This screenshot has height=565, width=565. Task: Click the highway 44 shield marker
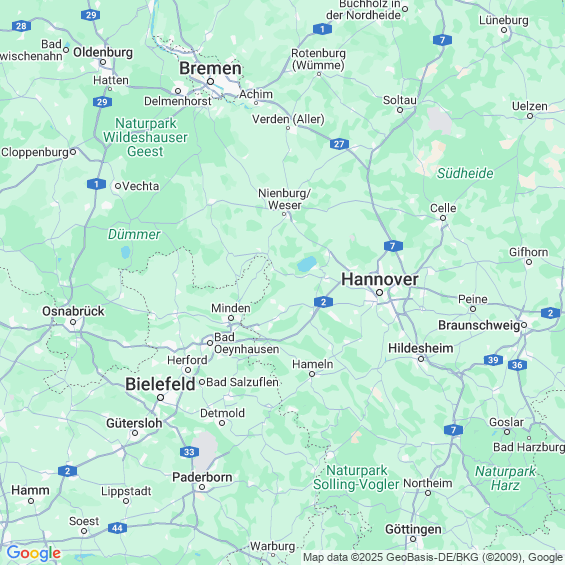(x=117, y=528)
